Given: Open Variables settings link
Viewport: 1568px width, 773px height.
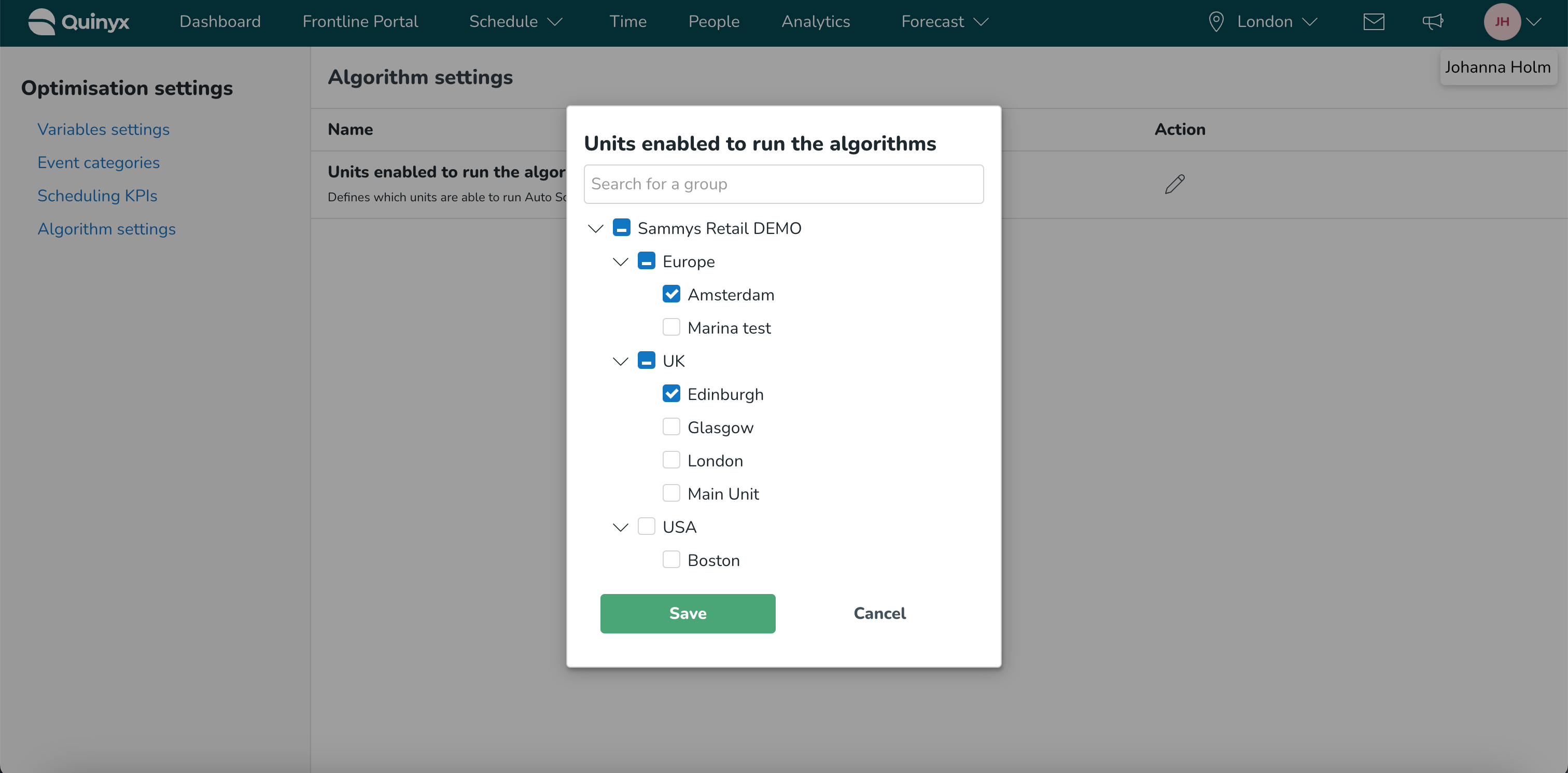Looking at the screenshot, I should (103, 130).
